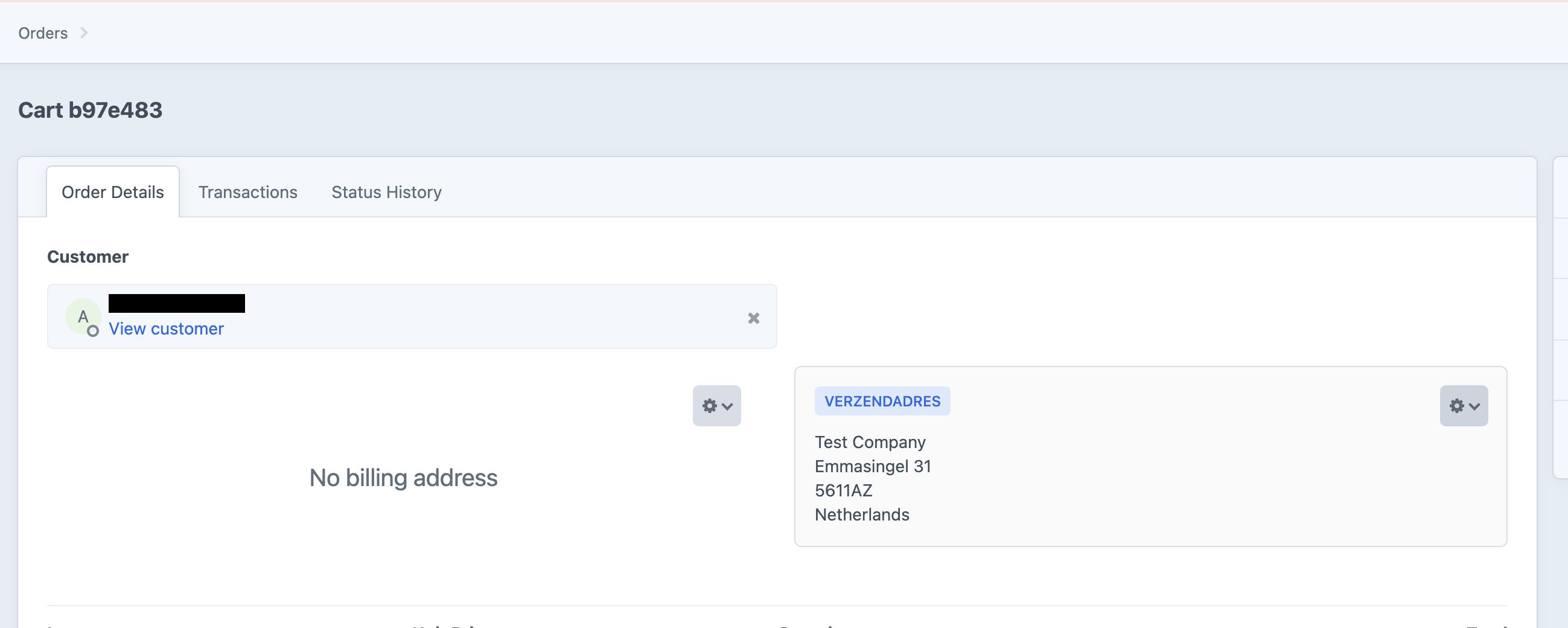Click the No billing address placeholder area
The height and width of the screenshot is (628, 1568).
coord(403,478)
